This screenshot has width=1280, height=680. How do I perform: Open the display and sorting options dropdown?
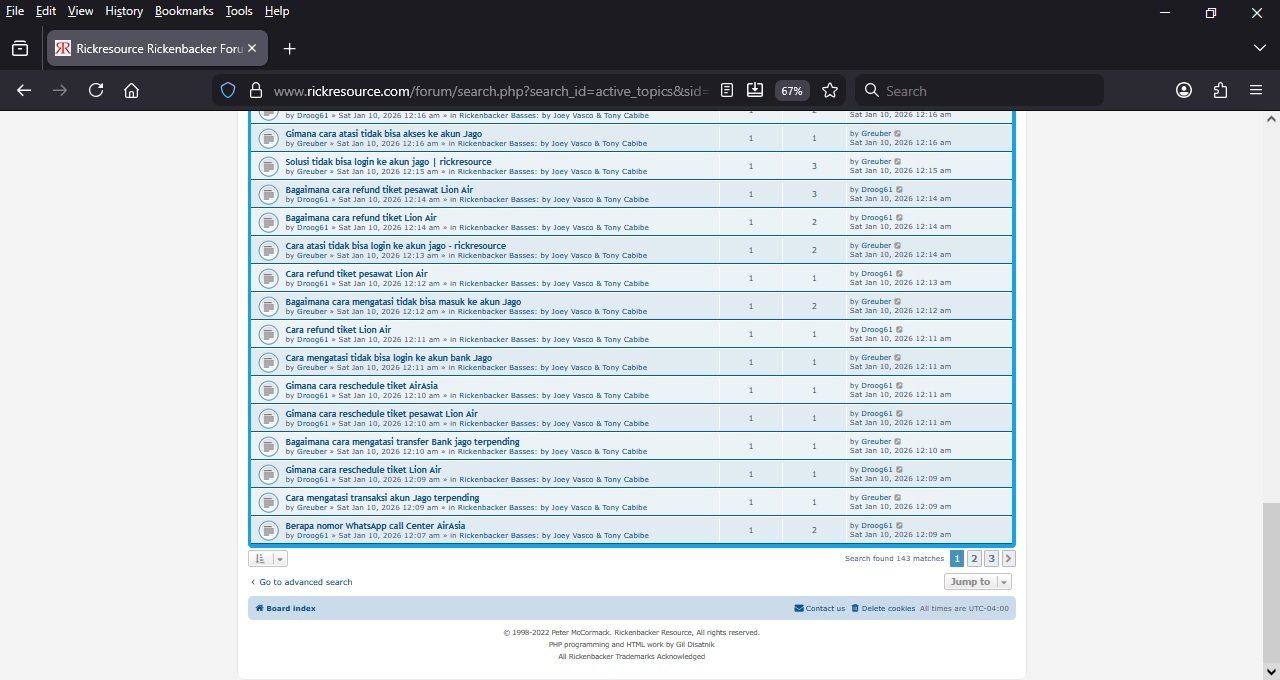[x=268, y=558]
